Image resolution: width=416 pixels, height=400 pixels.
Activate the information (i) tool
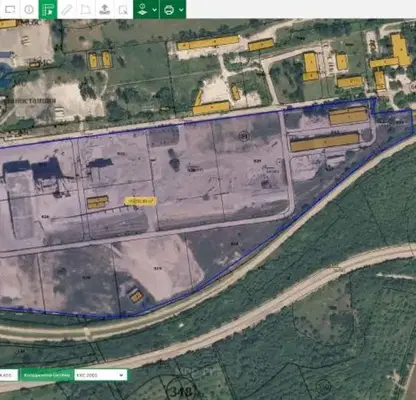(29, 9)
